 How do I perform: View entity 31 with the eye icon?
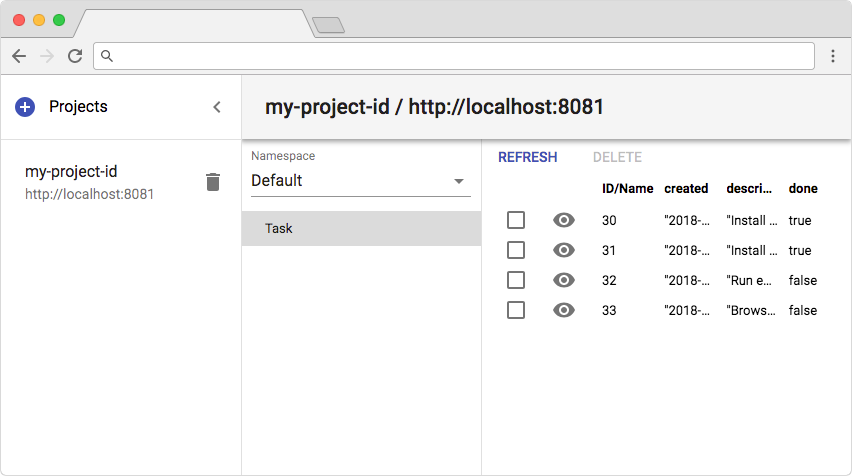point(564,250)
